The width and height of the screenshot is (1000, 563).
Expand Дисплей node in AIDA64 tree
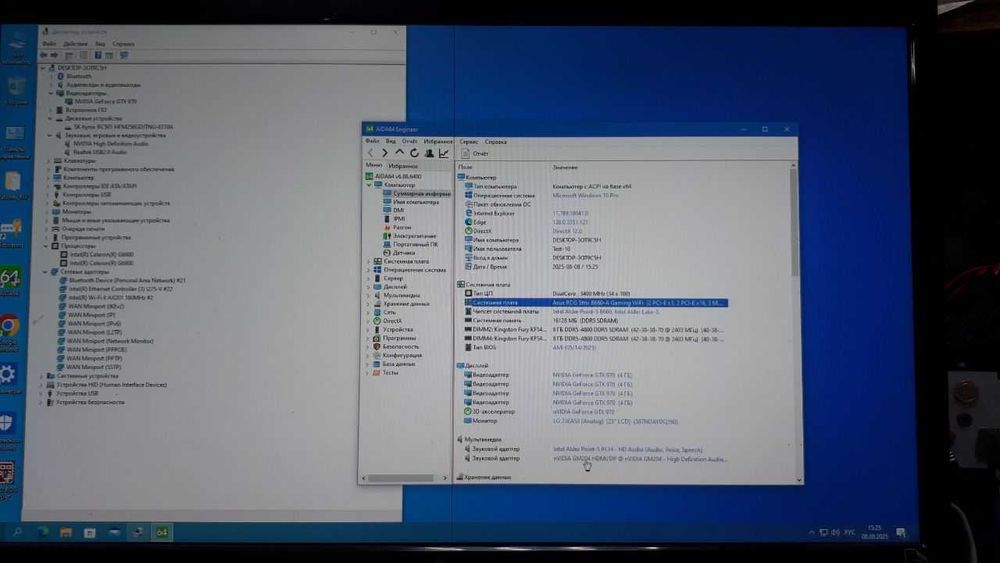pyautogui.click(x=369, y=287)
